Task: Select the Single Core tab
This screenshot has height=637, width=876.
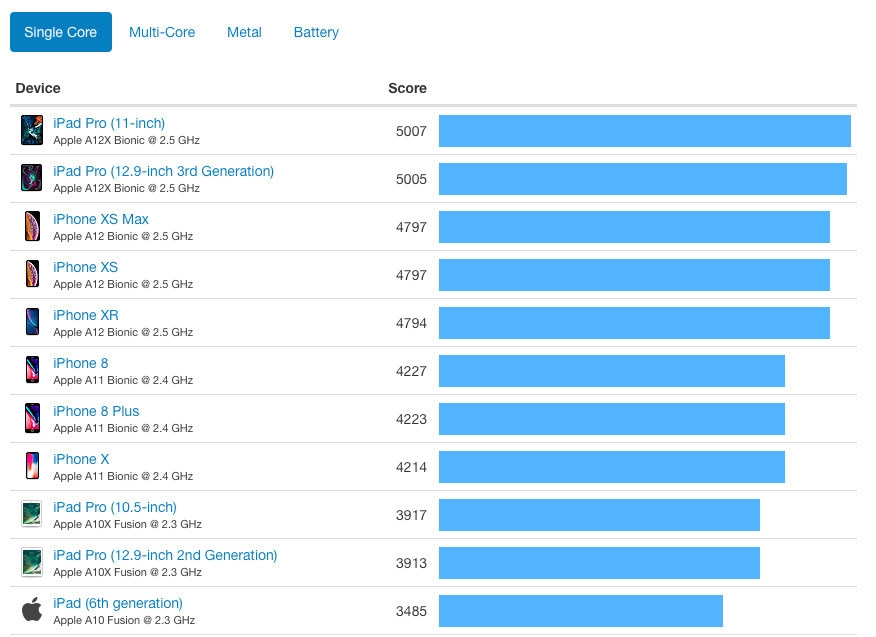Action: pos(61,32)
